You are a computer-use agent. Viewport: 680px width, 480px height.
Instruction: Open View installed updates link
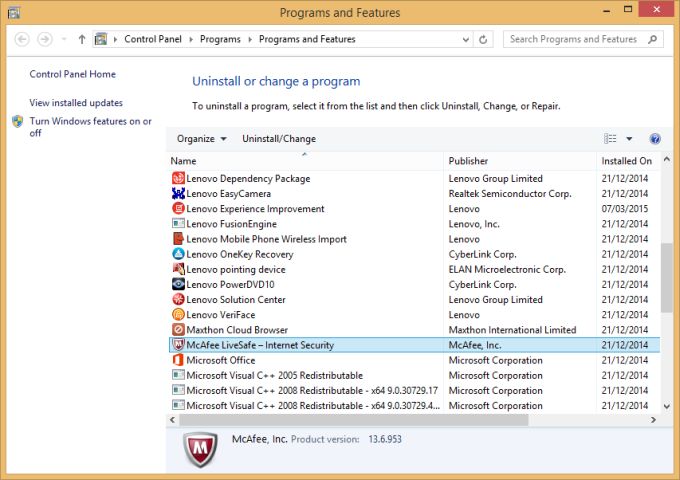(x=76, y=103)
